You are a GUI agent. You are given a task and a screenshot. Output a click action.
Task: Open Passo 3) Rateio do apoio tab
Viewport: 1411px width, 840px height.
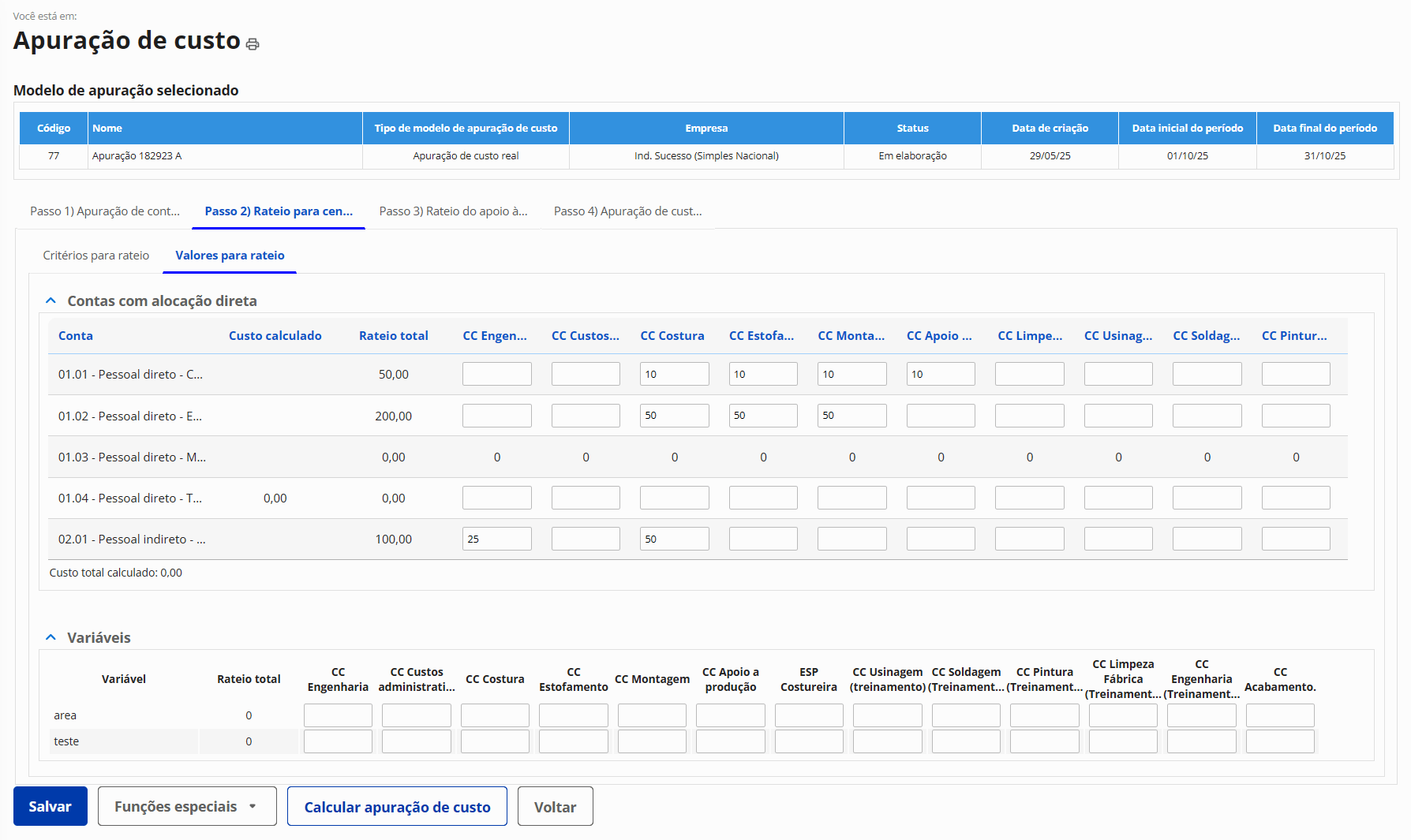pos(453,211)
